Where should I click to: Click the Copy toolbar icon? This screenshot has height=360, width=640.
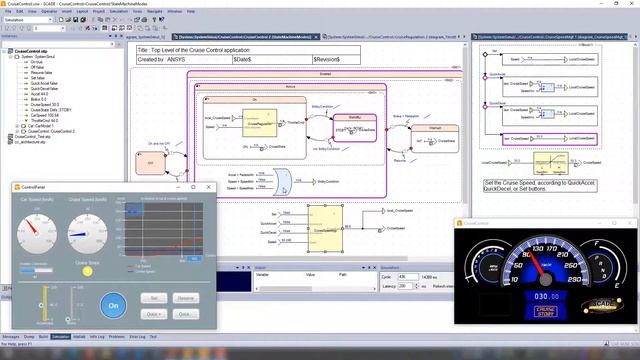[100, 20]
